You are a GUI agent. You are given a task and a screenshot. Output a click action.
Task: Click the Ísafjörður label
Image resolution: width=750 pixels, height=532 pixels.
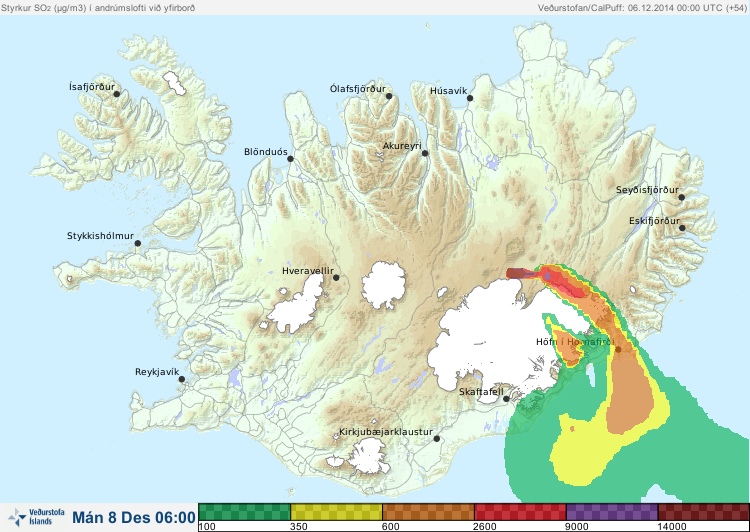click(92, 87)
